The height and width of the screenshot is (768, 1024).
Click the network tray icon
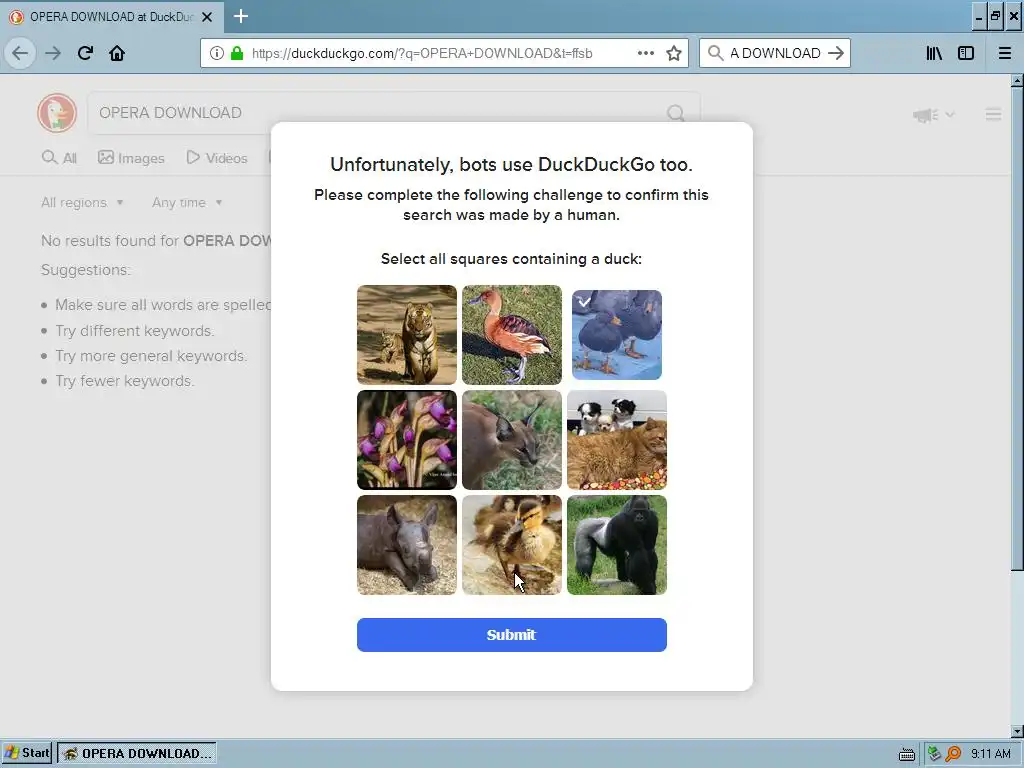pyautogui.click(x=934, y=754)
